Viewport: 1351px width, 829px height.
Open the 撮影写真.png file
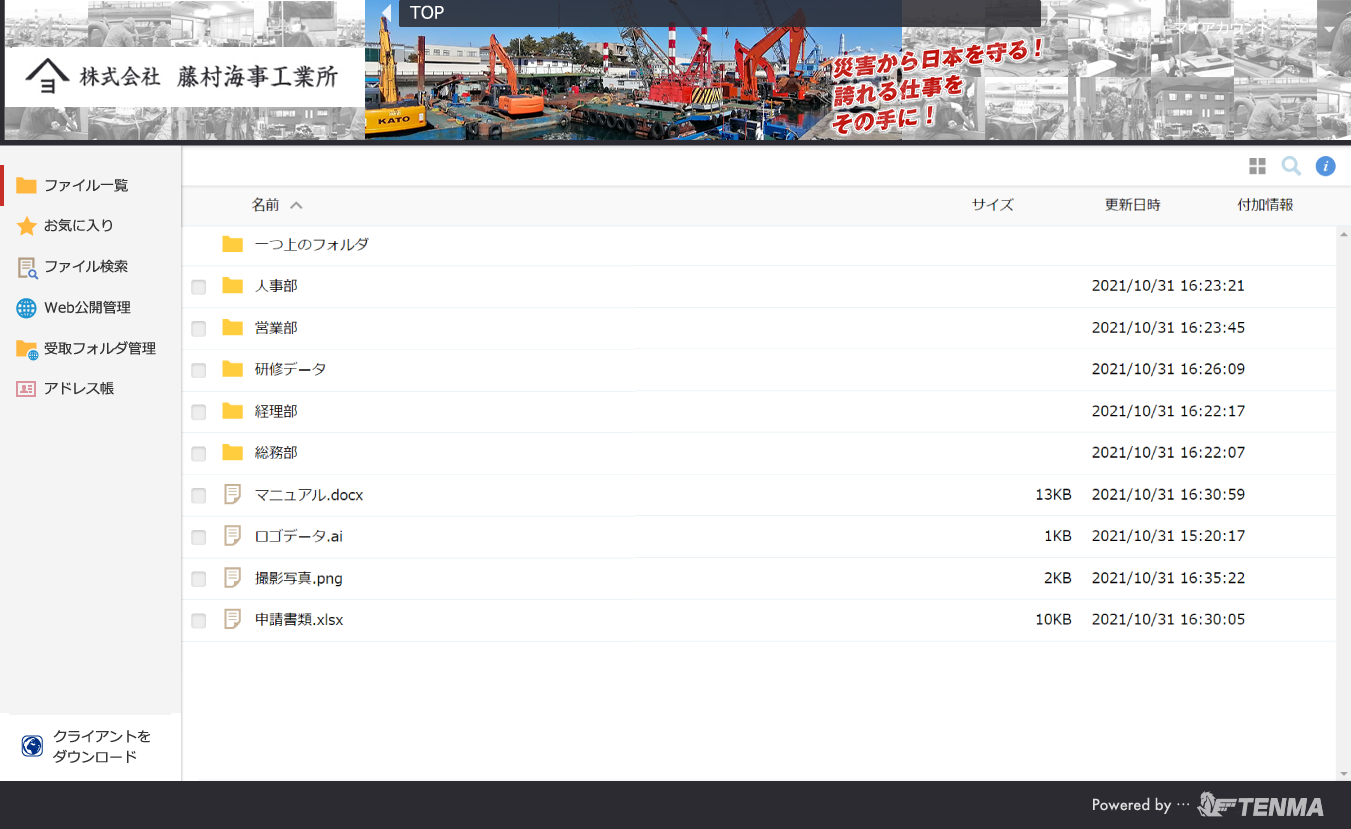tap(298, 578)
